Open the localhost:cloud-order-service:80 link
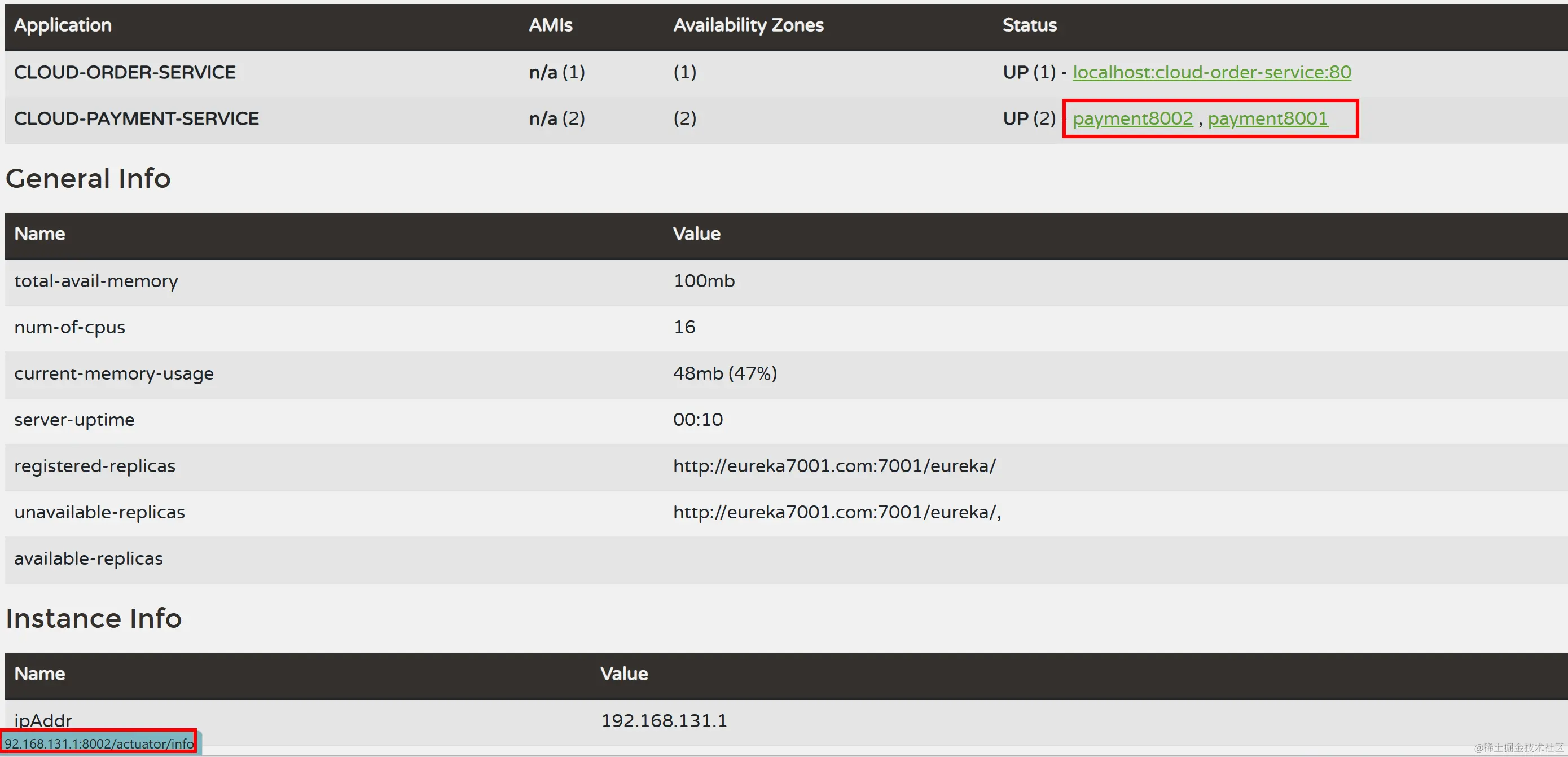The width and height of the screenshot is (1568, 757). (1211, 72)
